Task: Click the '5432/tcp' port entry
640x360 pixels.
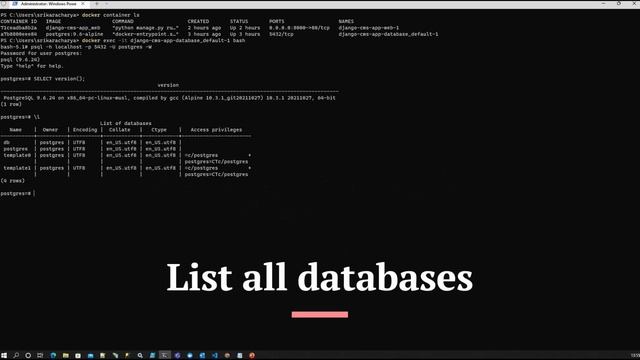Action: pyautogui.click(x=281, y=34)
